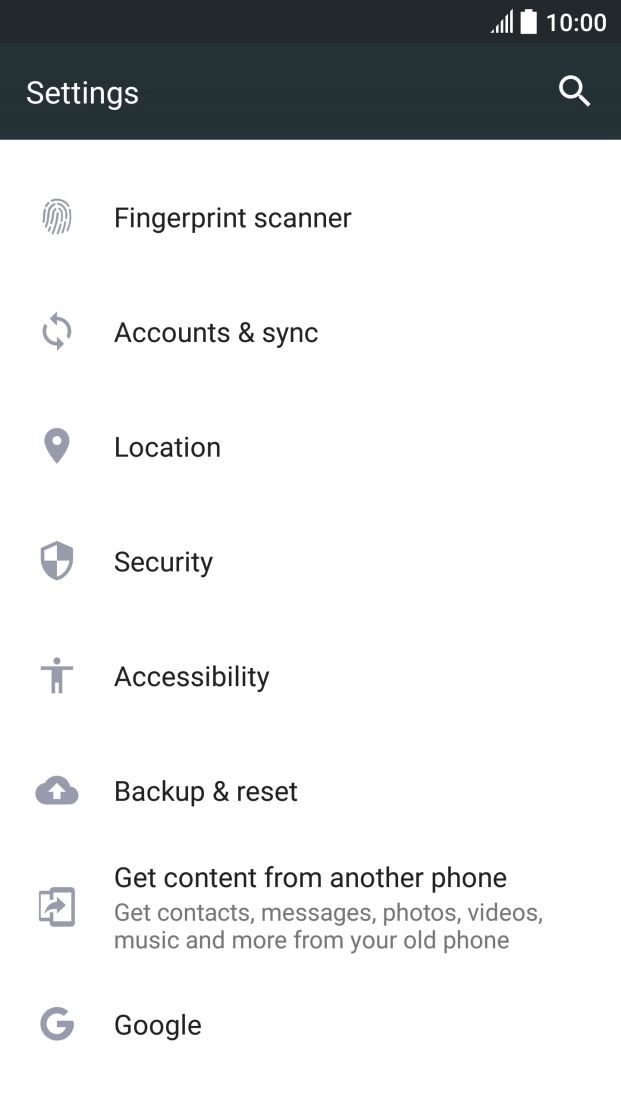Open Accessibility settings
This screenshot has width=621, height=1104.
point(192,677)
